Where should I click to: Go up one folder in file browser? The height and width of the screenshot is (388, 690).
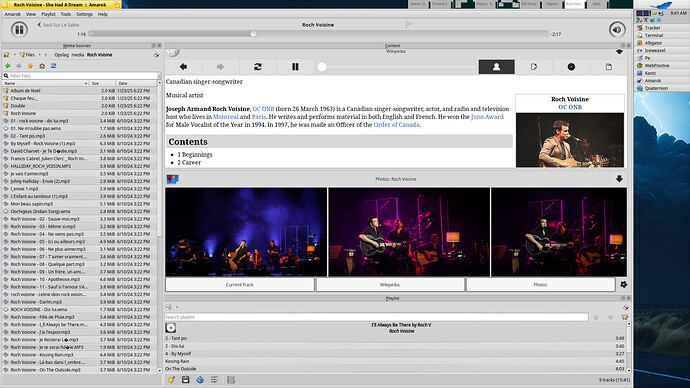[x=30, y=66]
